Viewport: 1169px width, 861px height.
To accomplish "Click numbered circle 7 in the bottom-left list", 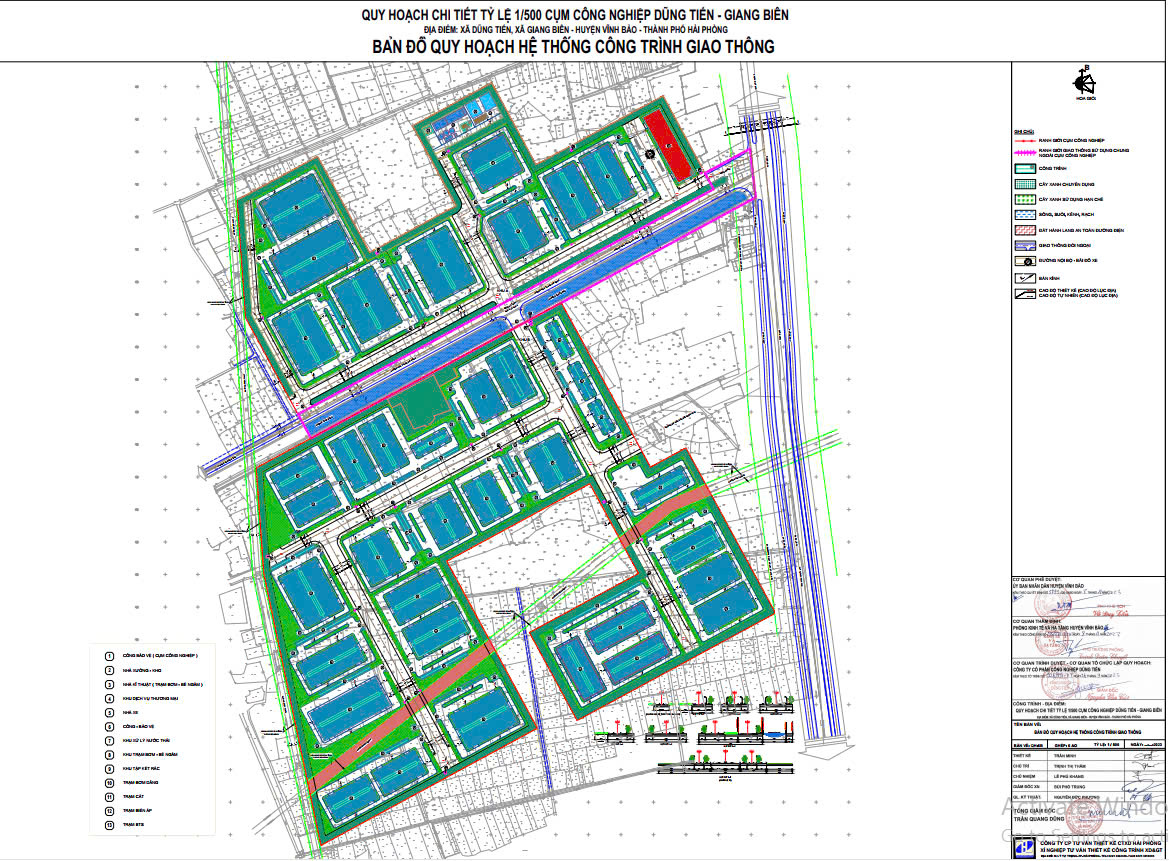I will 109,741.
